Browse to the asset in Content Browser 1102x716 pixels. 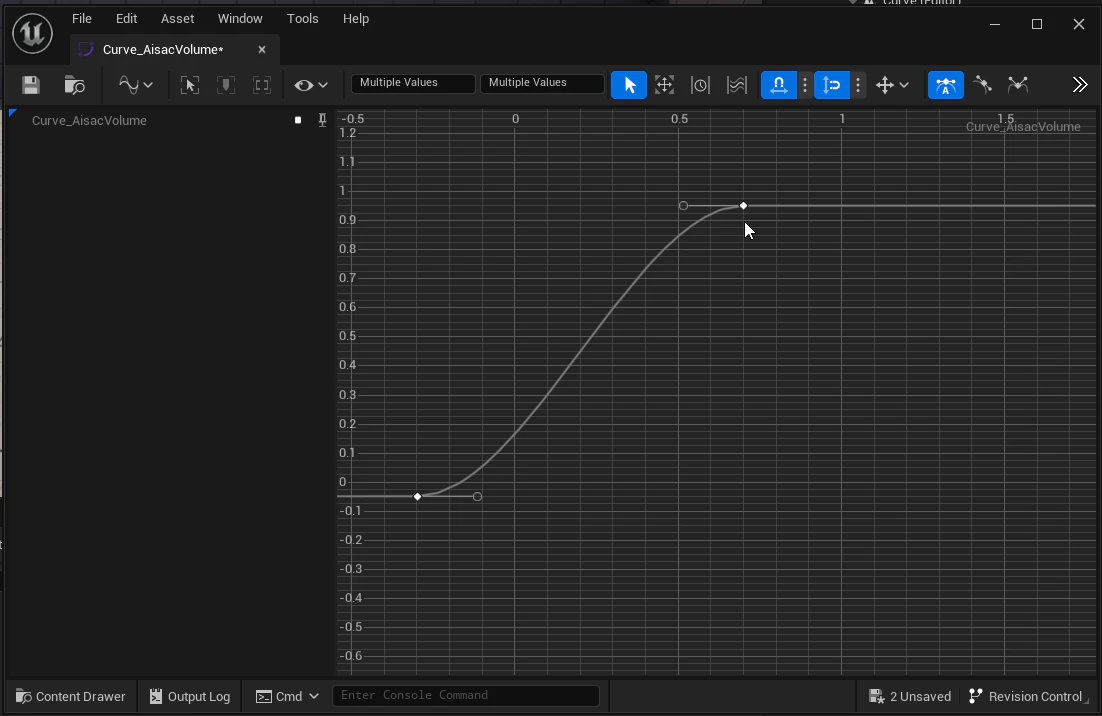[x=74, y=85]
